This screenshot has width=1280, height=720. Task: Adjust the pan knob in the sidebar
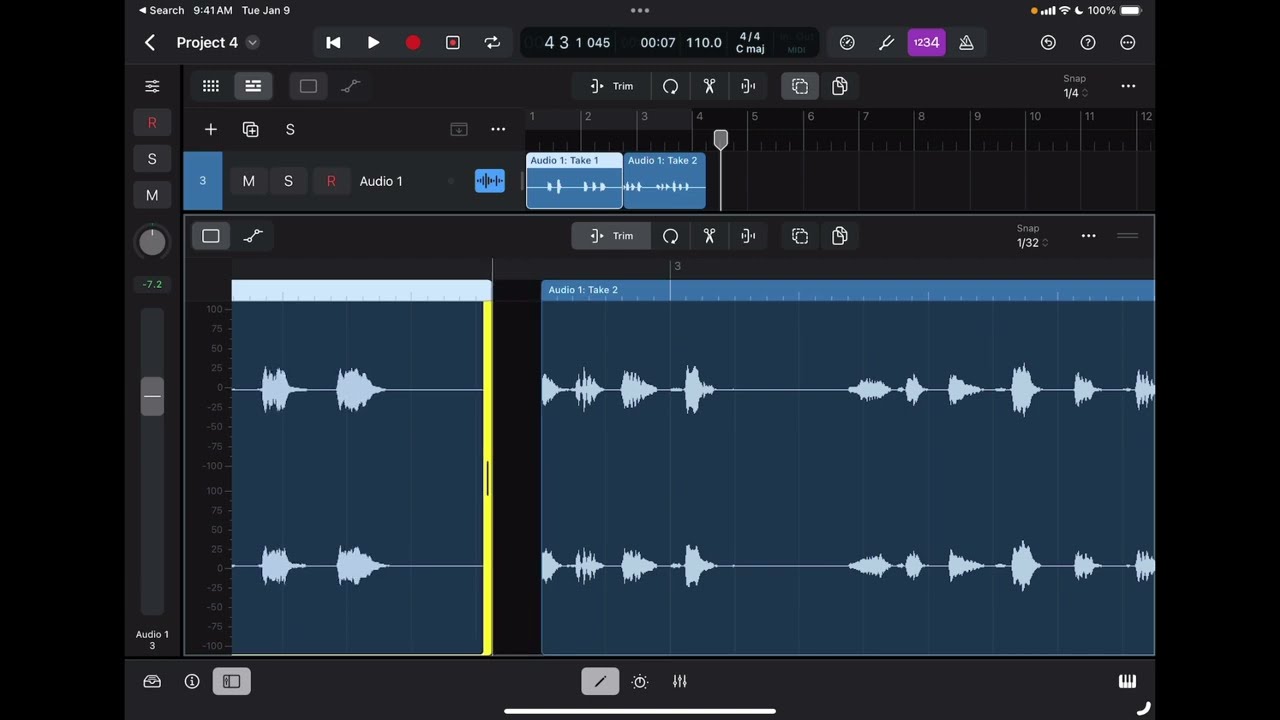(x=152, y=241)
